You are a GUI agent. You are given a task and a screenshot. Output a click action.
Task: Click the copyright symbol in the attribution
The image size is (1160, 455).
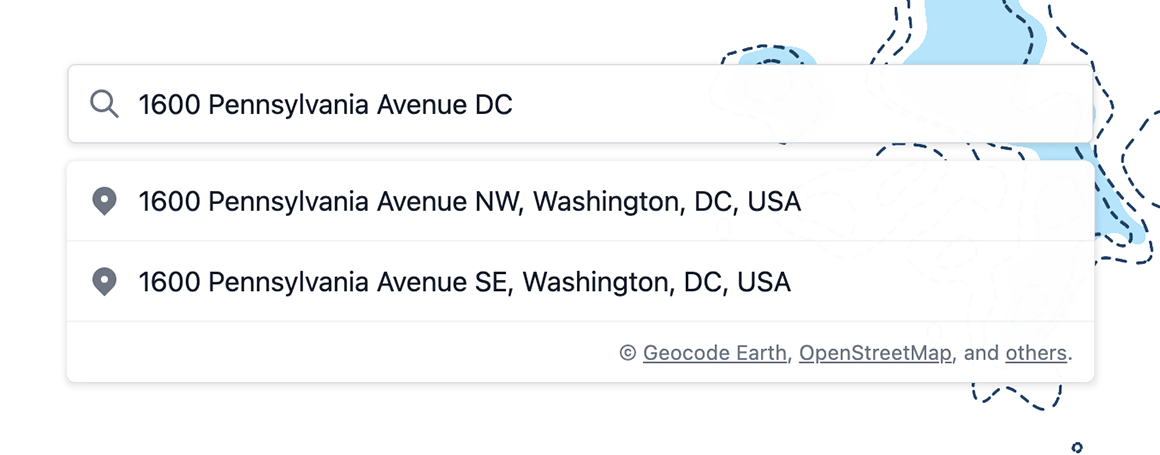(x=628, y=353)
